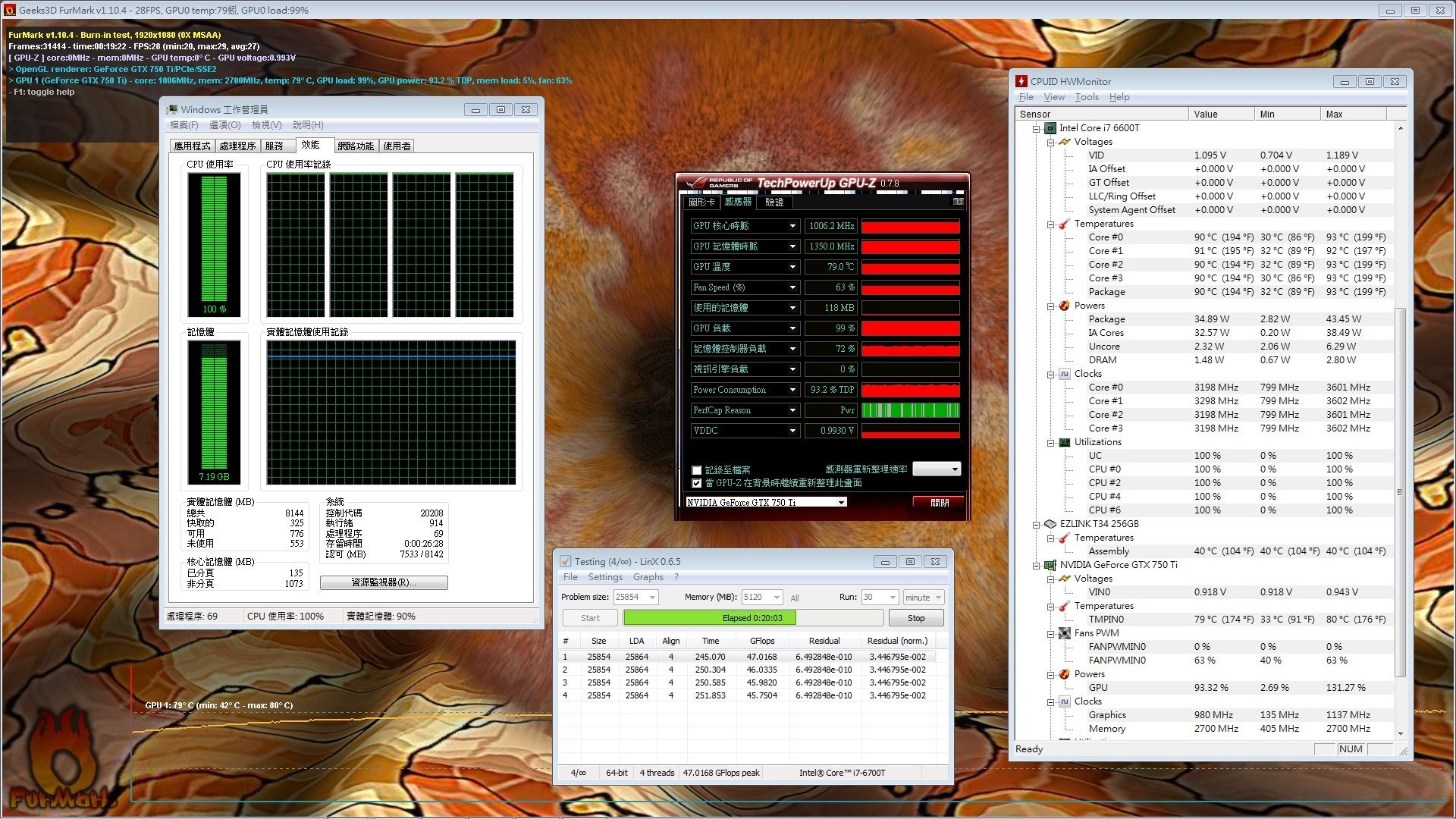1456x819 pixels.
Task: Click the PerfCap Reason green graph bar
Action: tap(911, 410)
